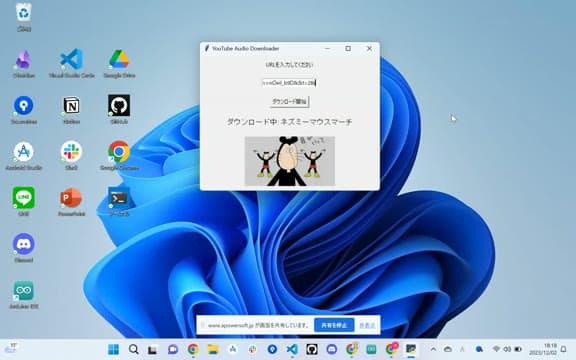This screenshot has width=576, height=360.
Task: Open the Windows Start menu
Action: [x=114, y=349]
